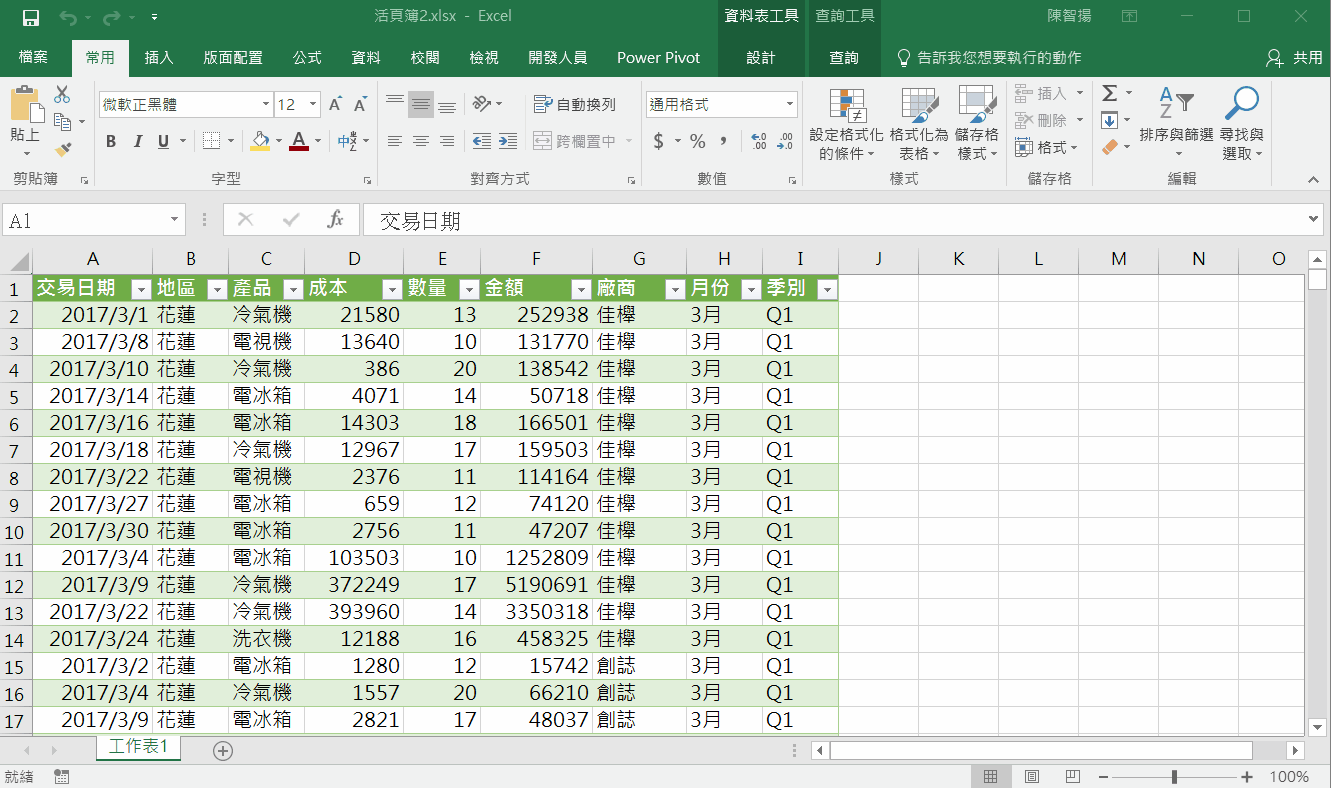Open 排序與篩選 sort and filter
The height and width of the screenshot is (788, 1331).
click(1176, 124)
